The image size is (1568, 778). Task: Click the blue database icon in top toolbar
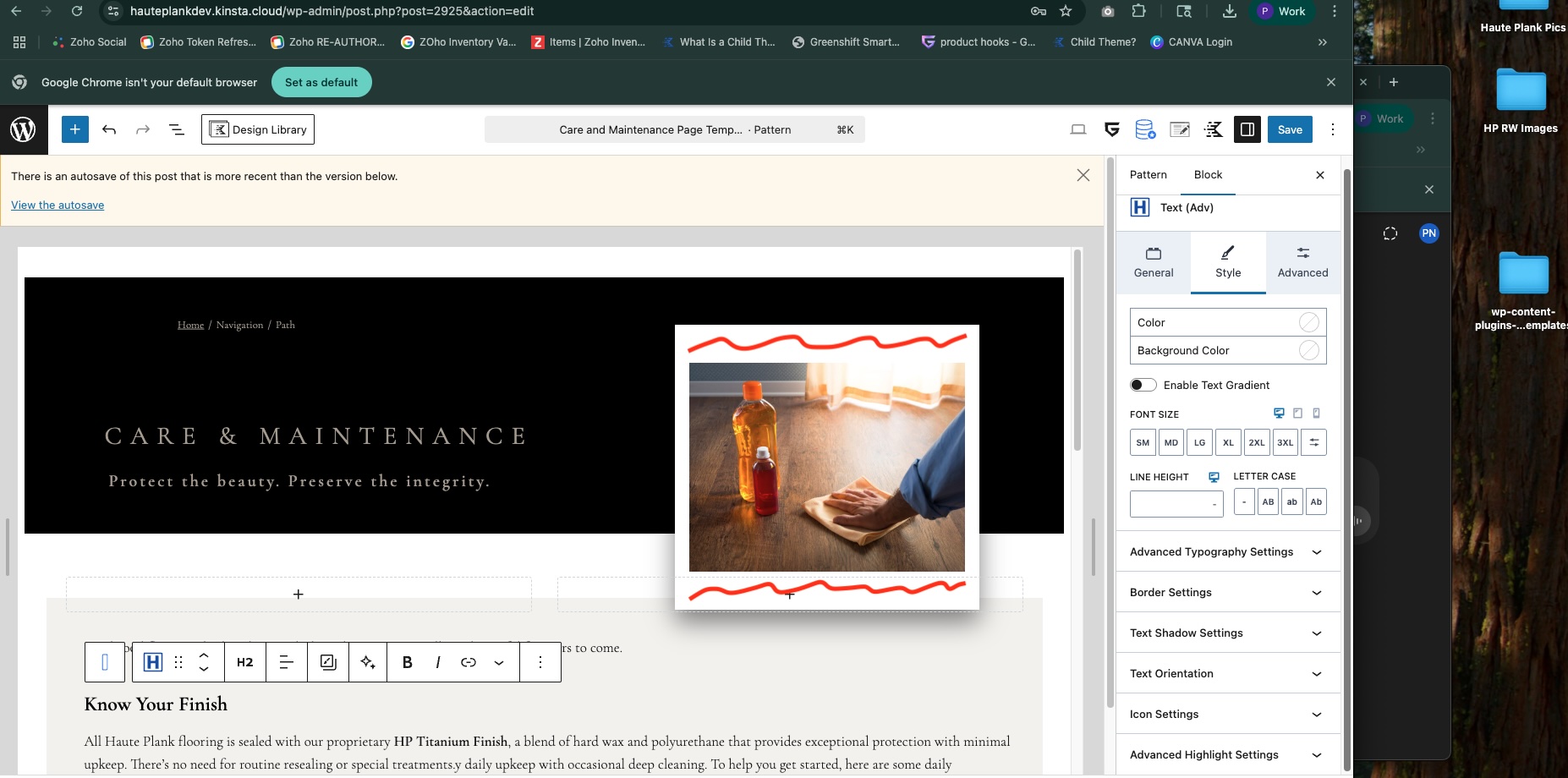tap(1145, 129)
